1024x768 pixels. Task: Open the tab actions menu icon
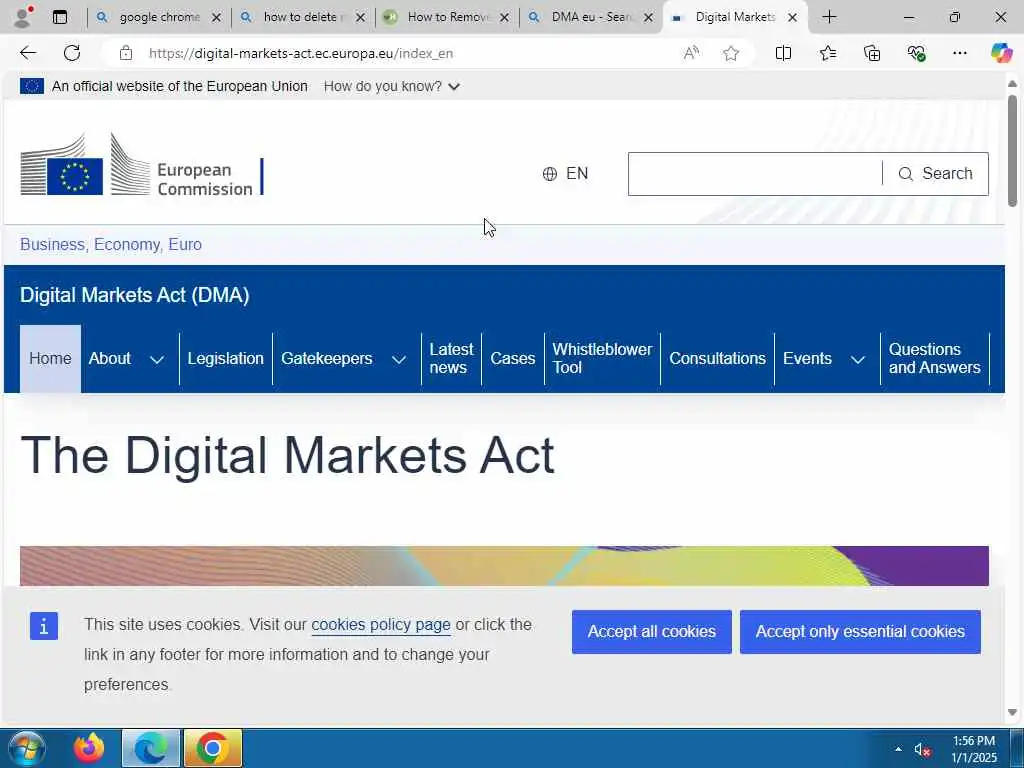click(x=60, y=17)
